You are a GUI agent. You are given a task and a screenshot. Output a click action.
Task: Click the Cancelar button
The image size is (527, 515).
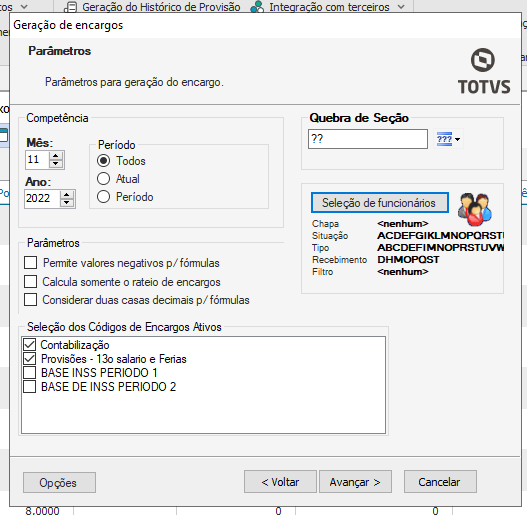pos(440,482)
